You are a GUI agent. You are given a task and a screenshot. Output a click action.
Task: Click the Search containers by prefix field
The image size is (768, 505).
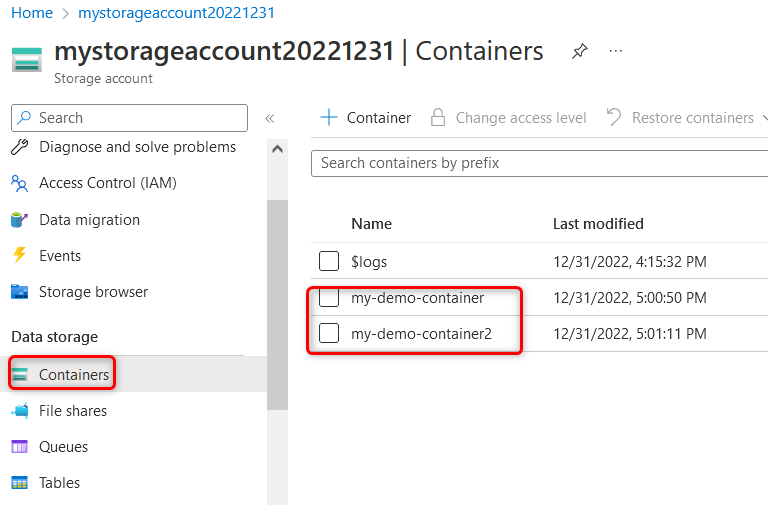click(x=540, y=163)
